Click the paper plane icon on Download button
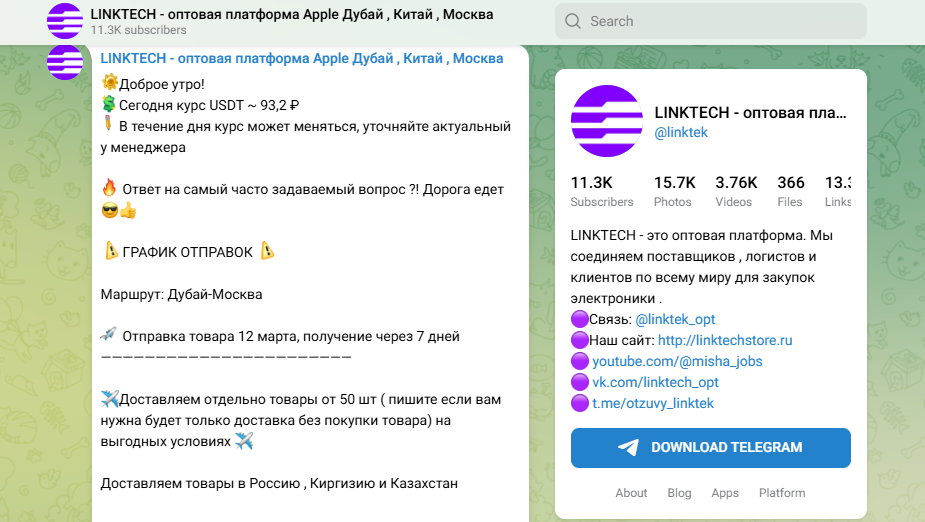 click(x=628, y=447)
